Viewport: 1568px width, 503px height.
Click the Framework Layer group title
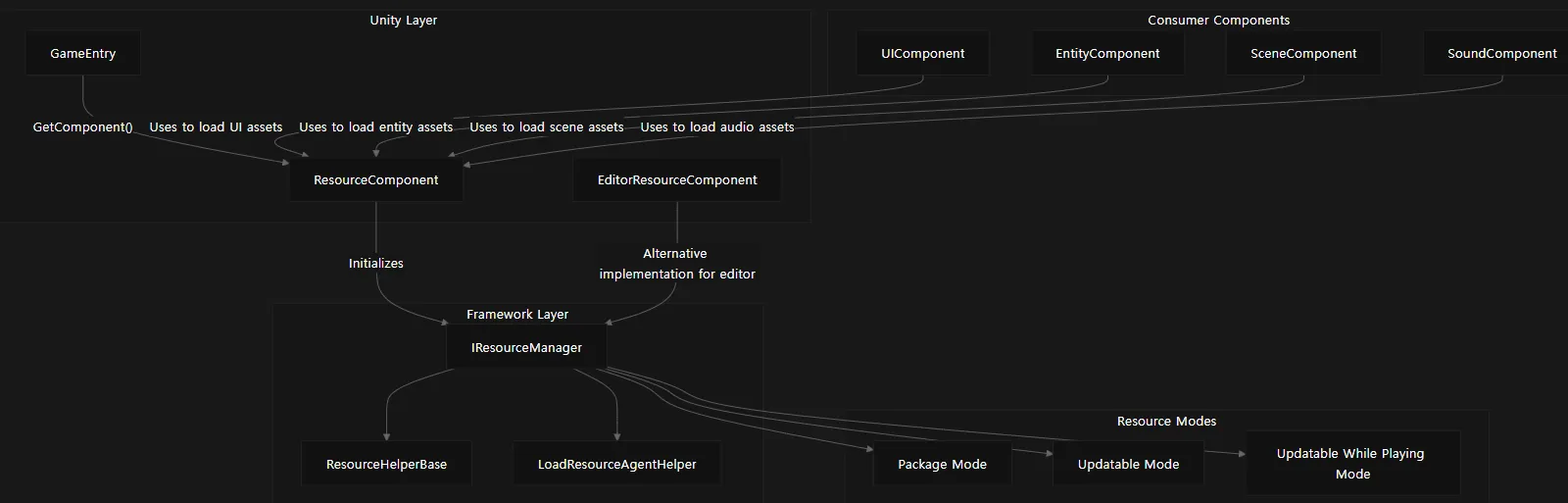pyautogui.click(x=517, y=315)
